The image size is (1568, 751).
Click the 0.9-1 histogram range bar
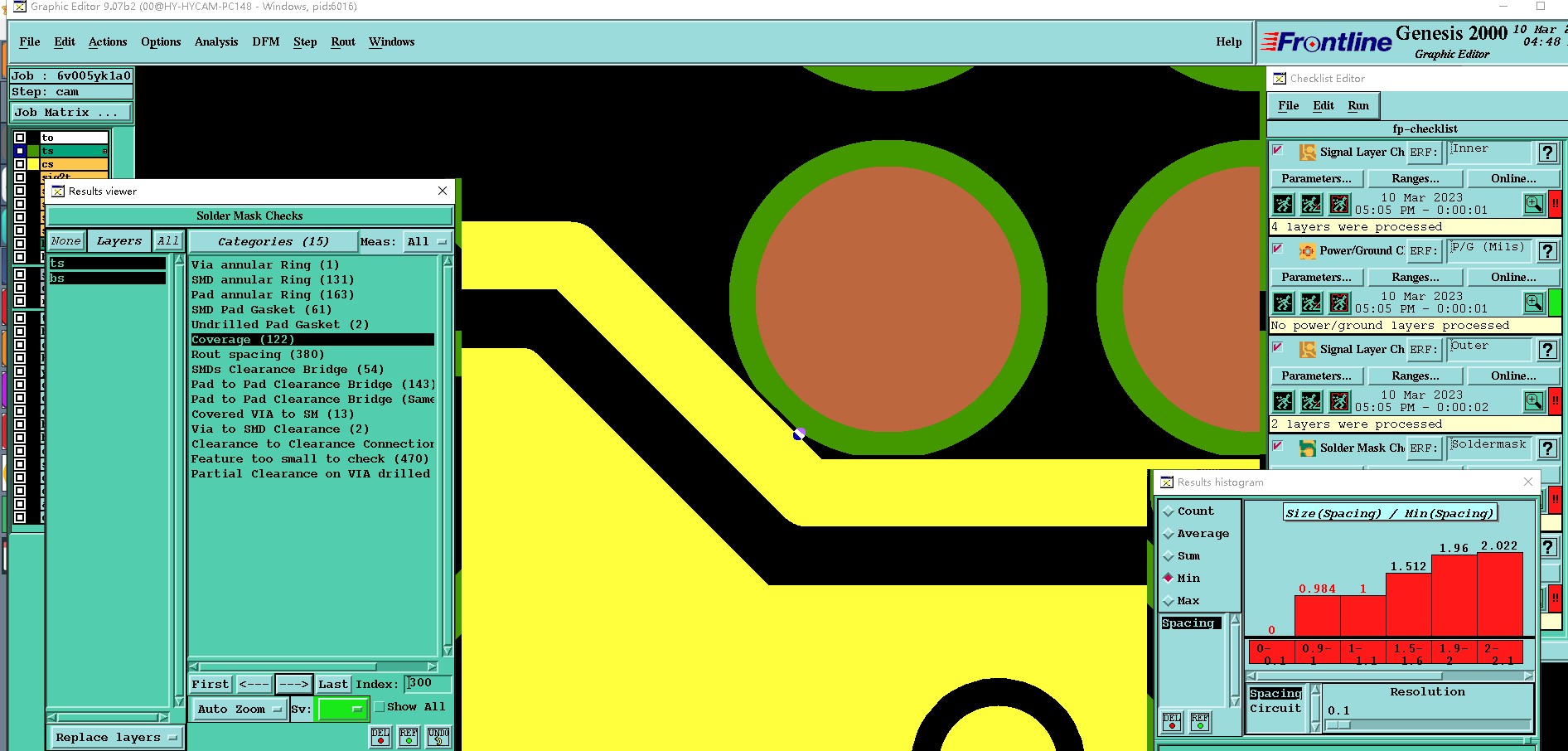[1318, 652]
